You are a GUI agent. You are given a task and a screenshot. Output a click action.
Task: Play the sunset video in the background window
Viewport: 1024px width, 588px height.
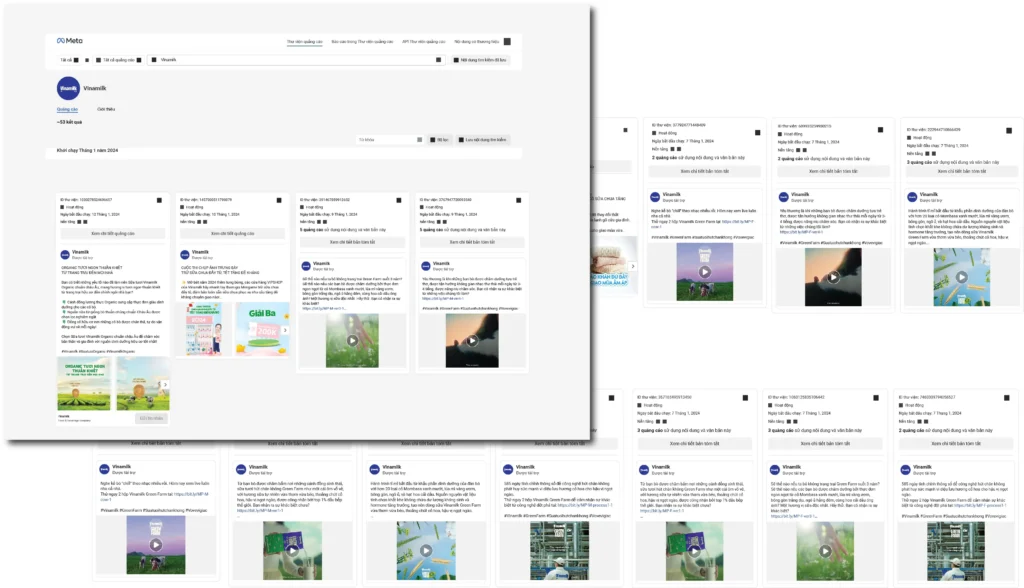click(833, 278)
